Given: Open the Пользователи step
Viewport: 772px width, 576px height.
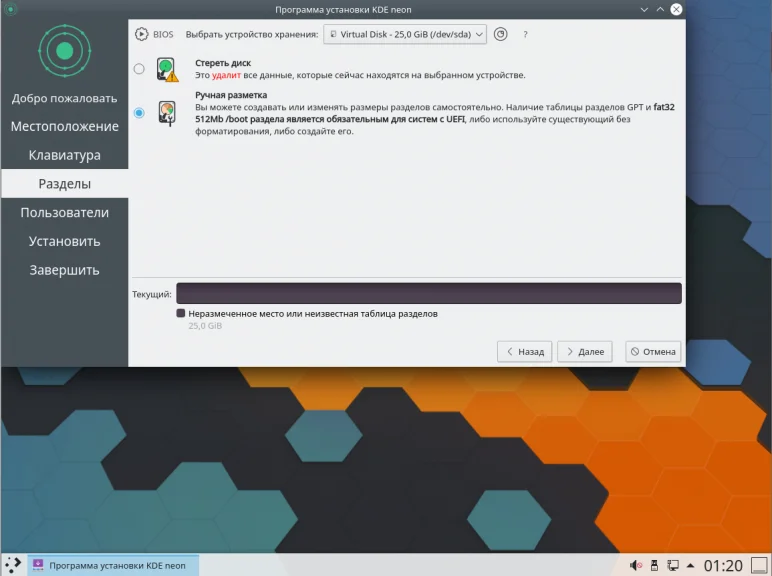Looking at the screenshot, I should point(64,213).
